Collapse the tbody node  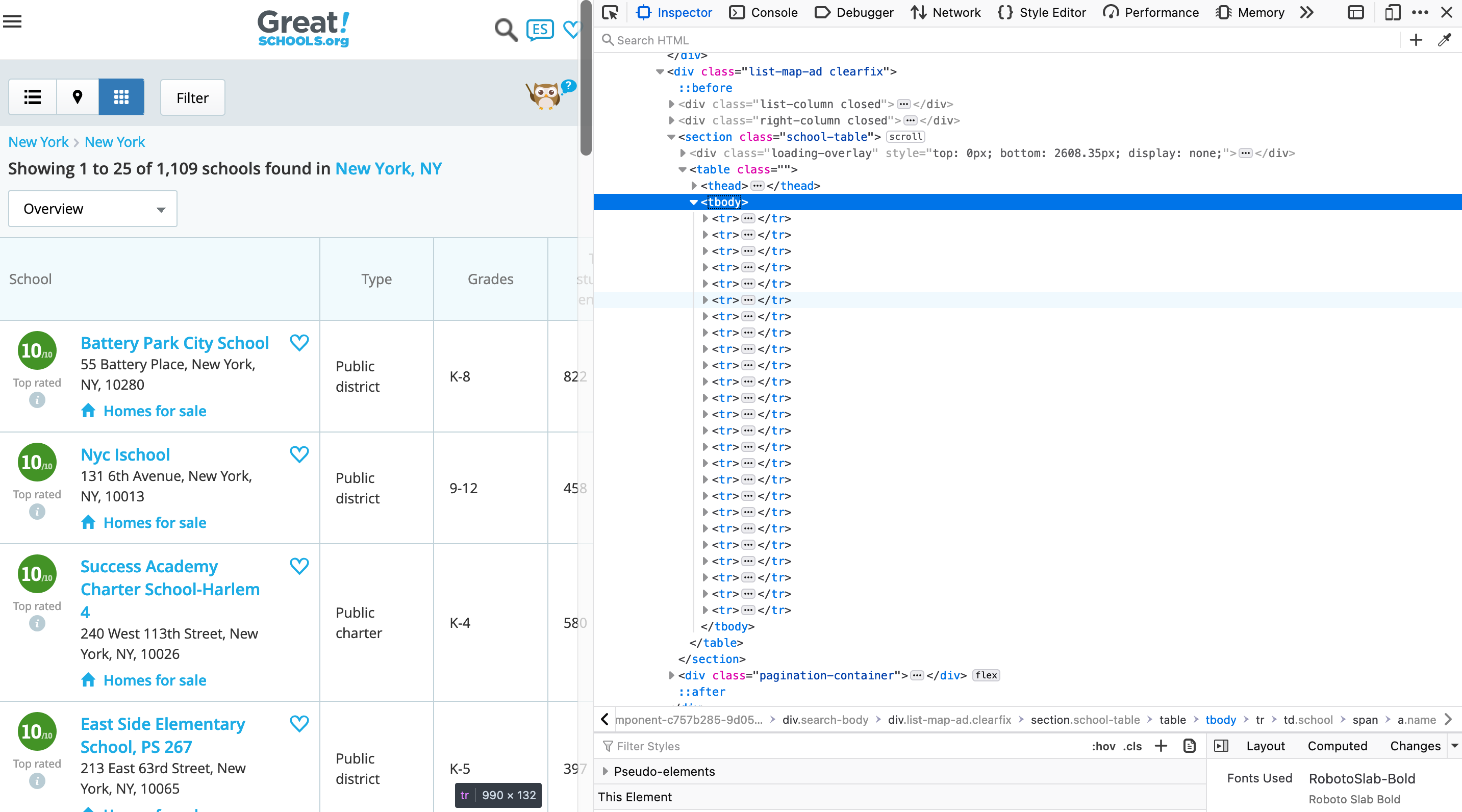(x=694, y=202)
